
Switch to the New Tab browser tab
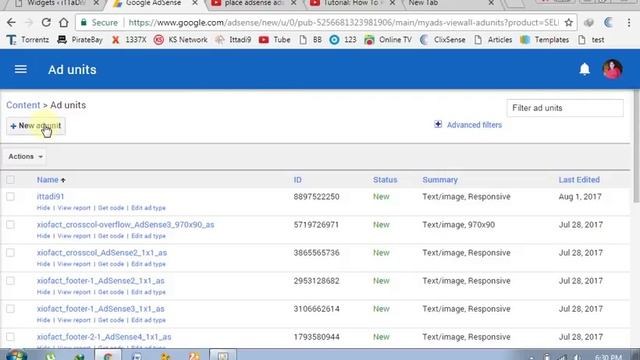(449, 3)
